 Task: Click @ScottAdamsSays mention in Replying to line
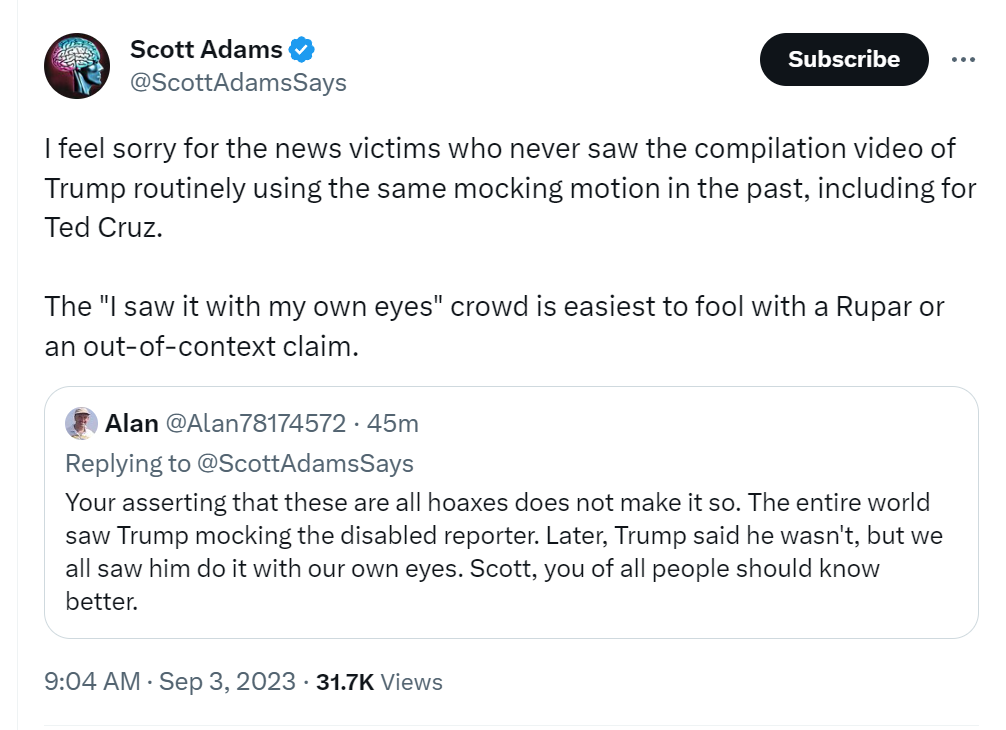pos(305,463)
